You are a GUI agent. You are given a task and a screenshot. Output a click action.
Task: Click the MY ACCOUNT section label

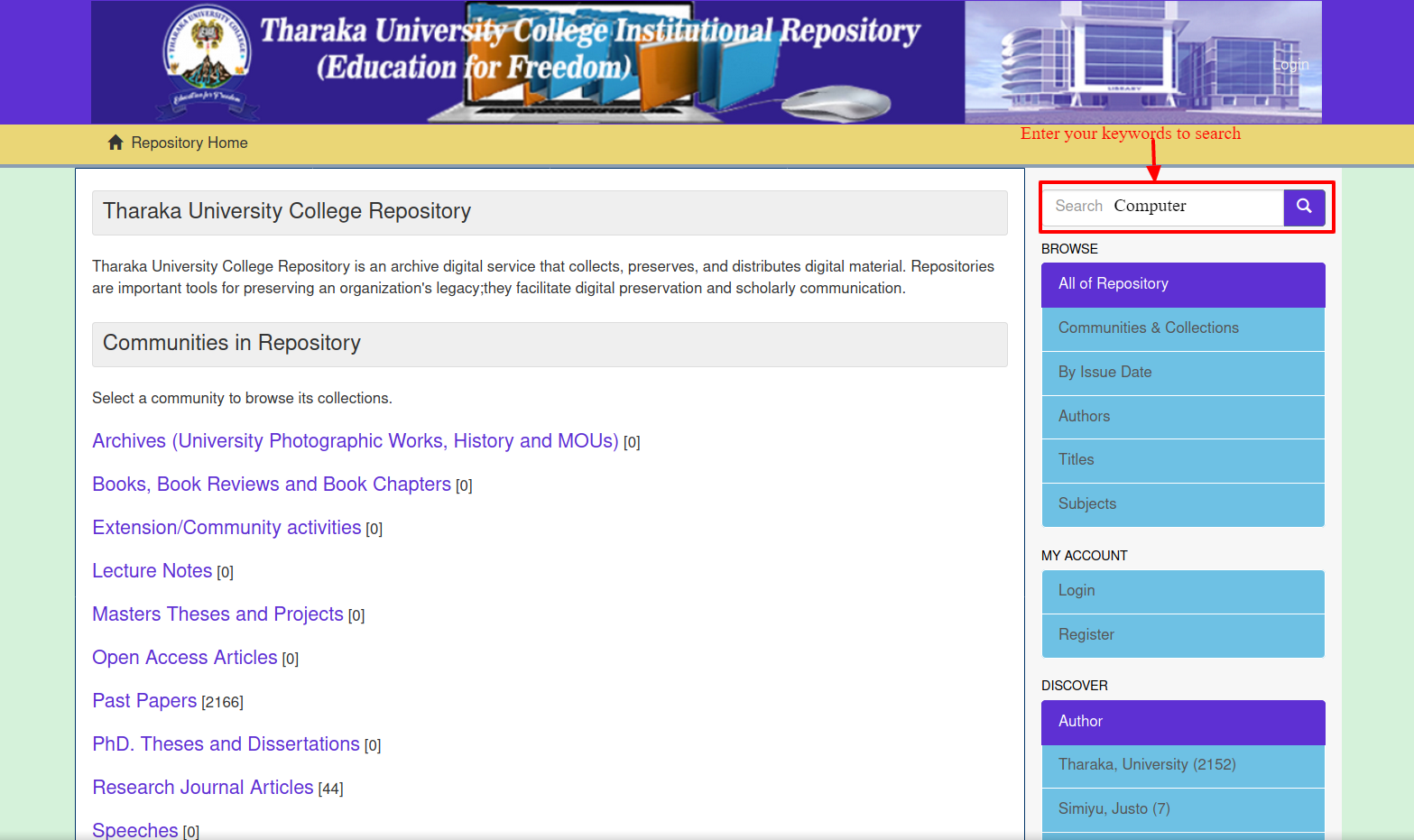[x=1085, y=556]
